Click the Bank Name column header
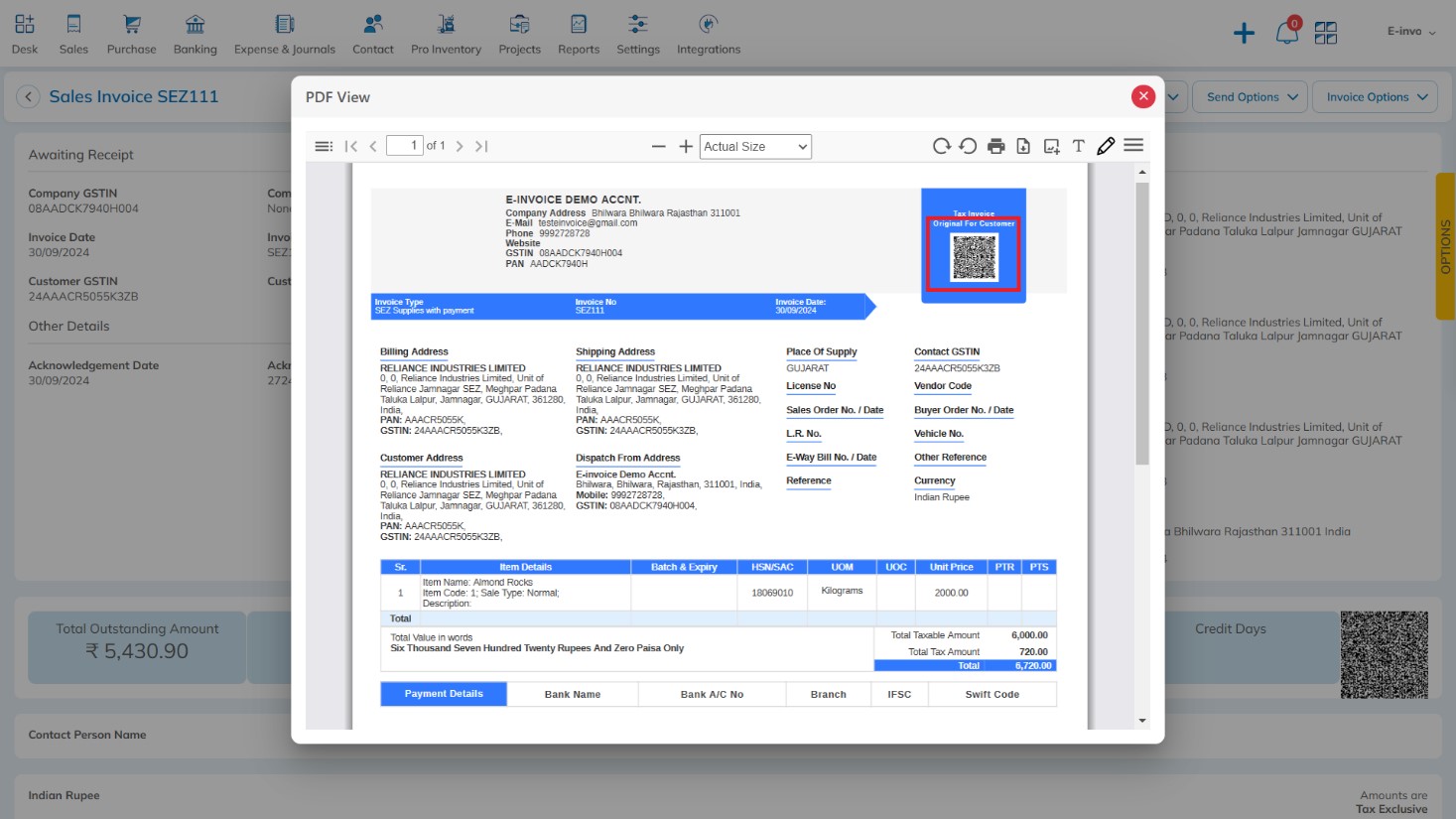 tap(573, 695)
